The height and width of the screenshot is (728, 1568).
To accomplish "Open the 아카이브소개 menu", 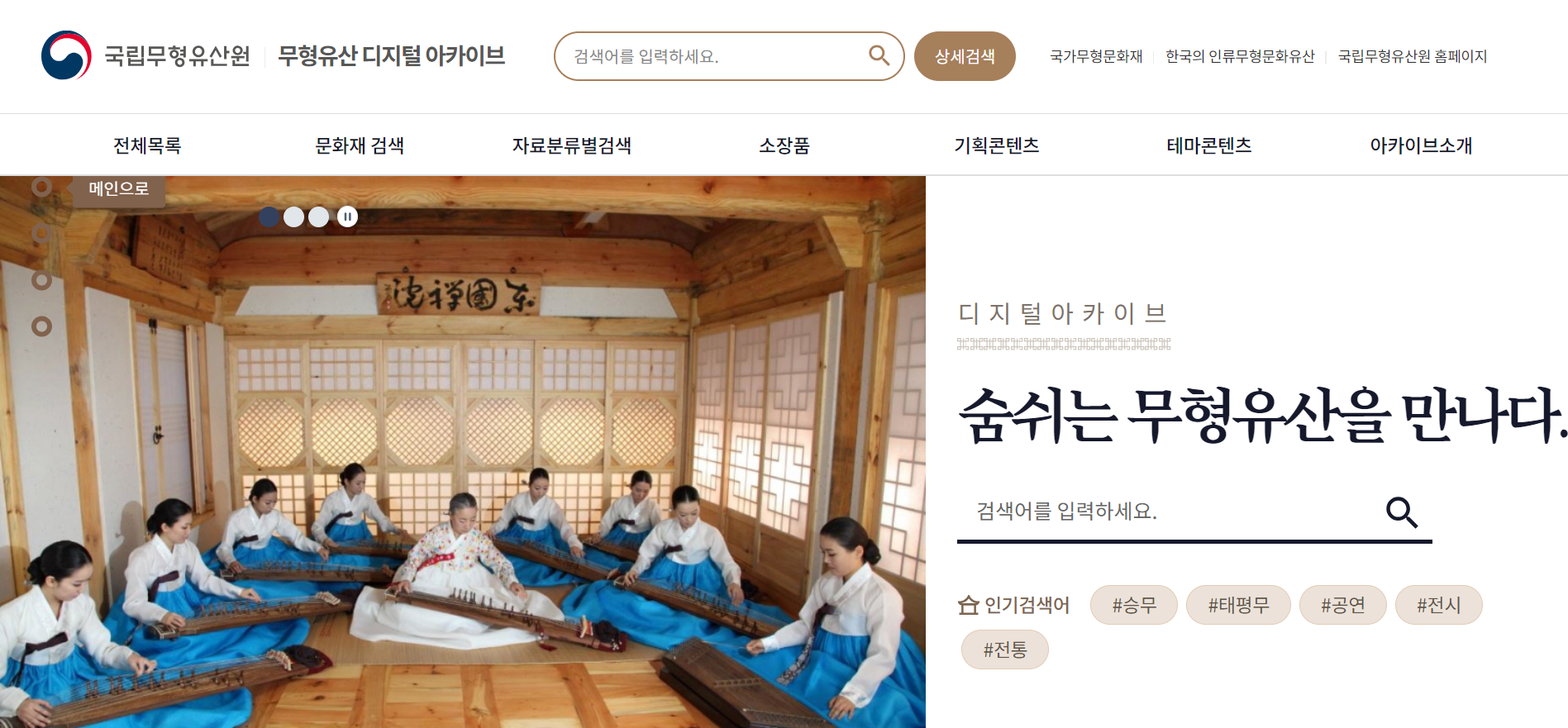I will (x=1422, y=145).
